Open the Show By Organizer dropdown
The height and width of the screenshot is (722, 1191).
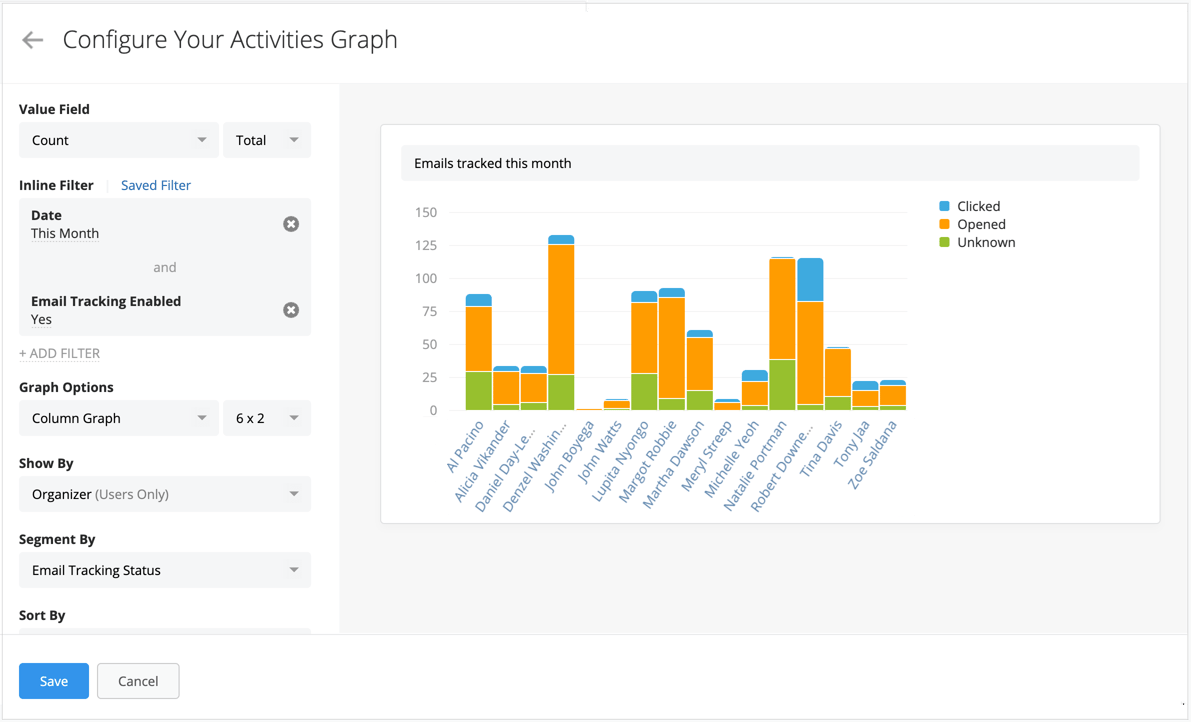164,494
